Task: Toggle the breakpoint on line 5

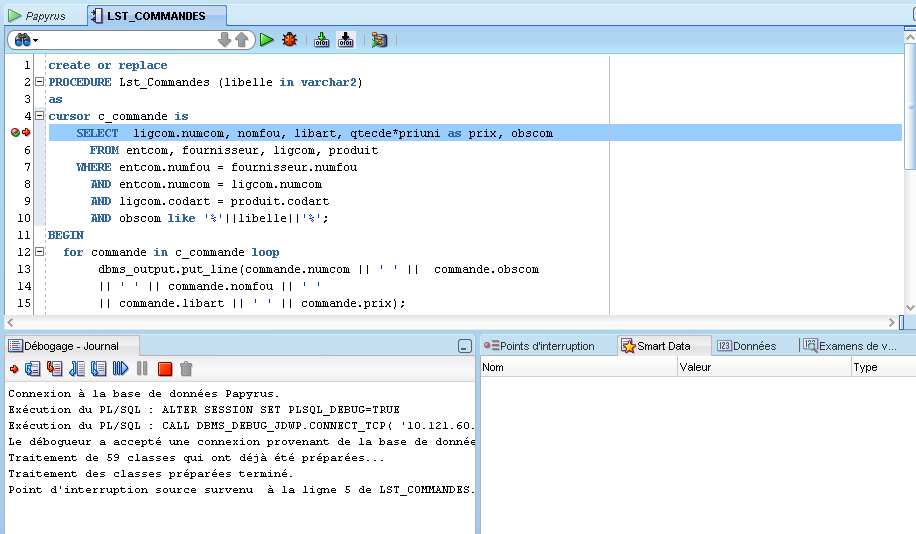Action: tap(16, 133)
